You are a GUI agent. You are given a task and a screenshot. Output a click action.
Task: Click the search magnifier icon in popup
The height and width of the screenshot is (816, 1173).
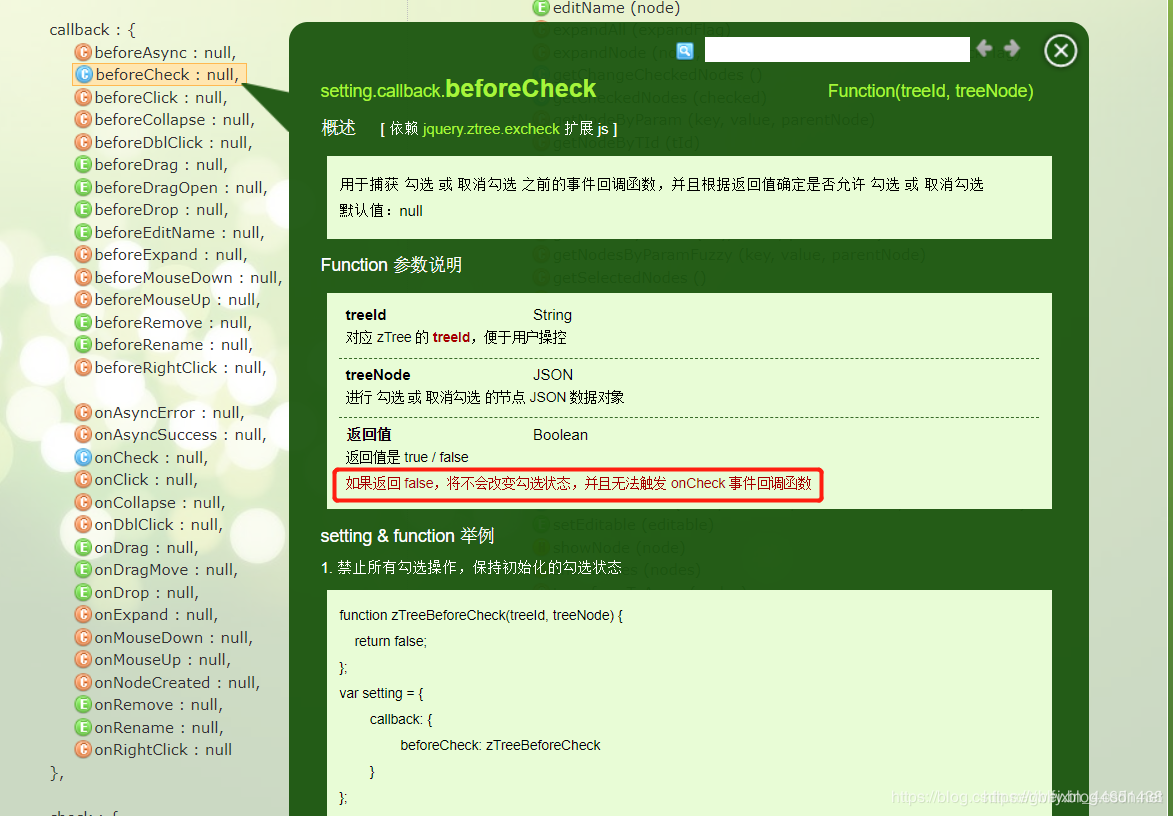pos(684,51)
